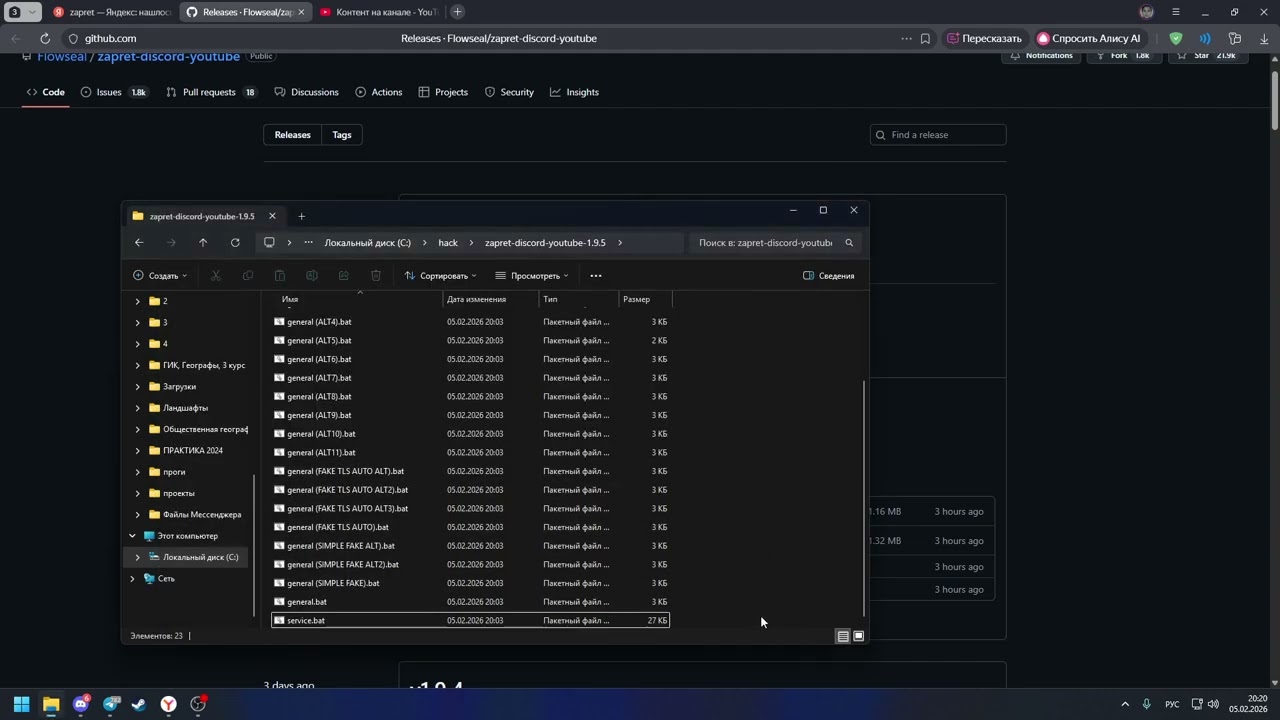Select general (FAKE TLS AUTO).bat file
This screenshot has height=720, width=1280.
(x=470, y=527)
